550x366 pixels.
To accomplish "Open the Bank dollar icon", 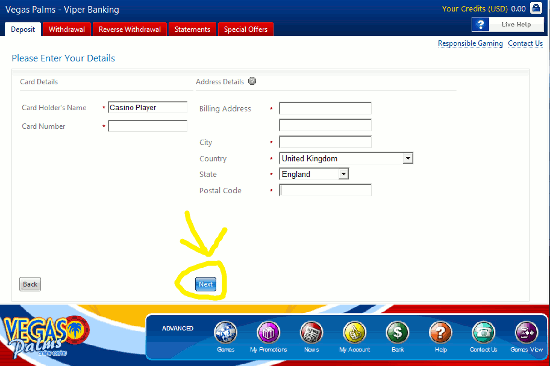I will point(397,333).
